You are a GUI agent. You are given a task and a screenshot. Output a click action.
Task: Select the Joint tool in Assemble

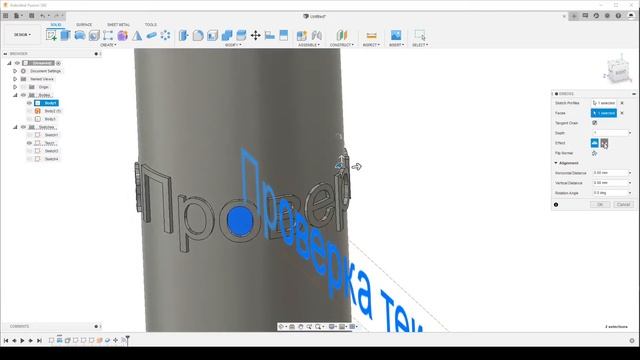coord(316,36)
